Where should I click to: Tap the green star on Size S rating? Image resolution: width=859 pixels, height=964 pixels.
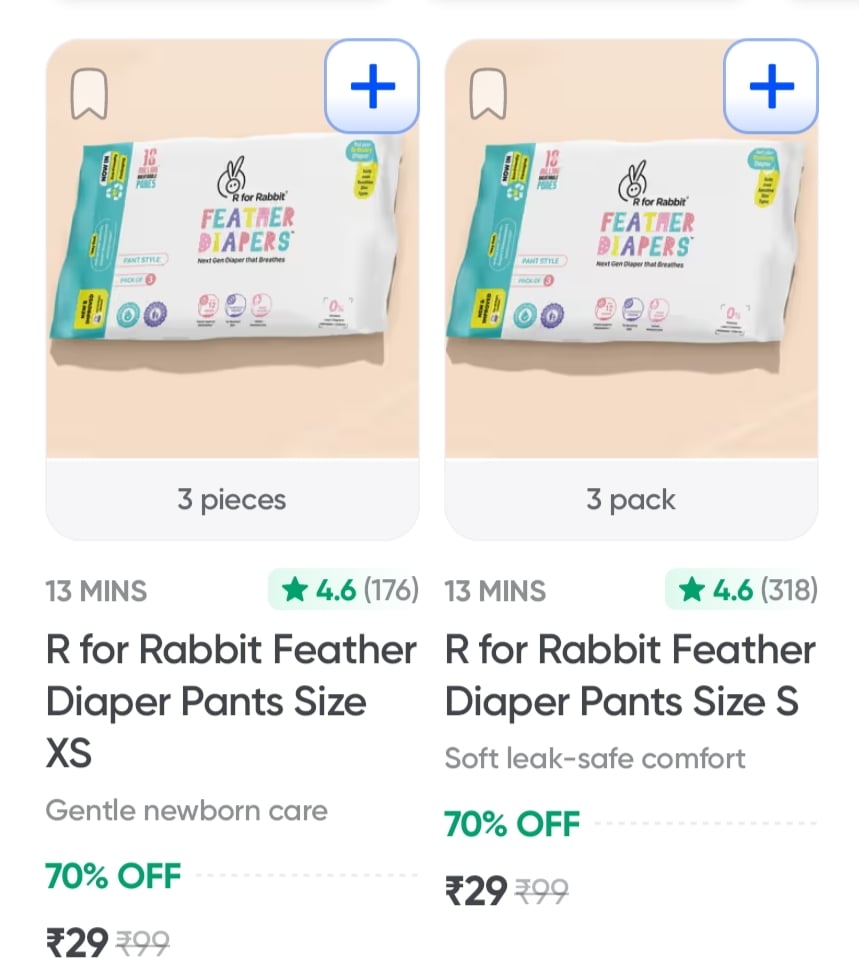691,591
